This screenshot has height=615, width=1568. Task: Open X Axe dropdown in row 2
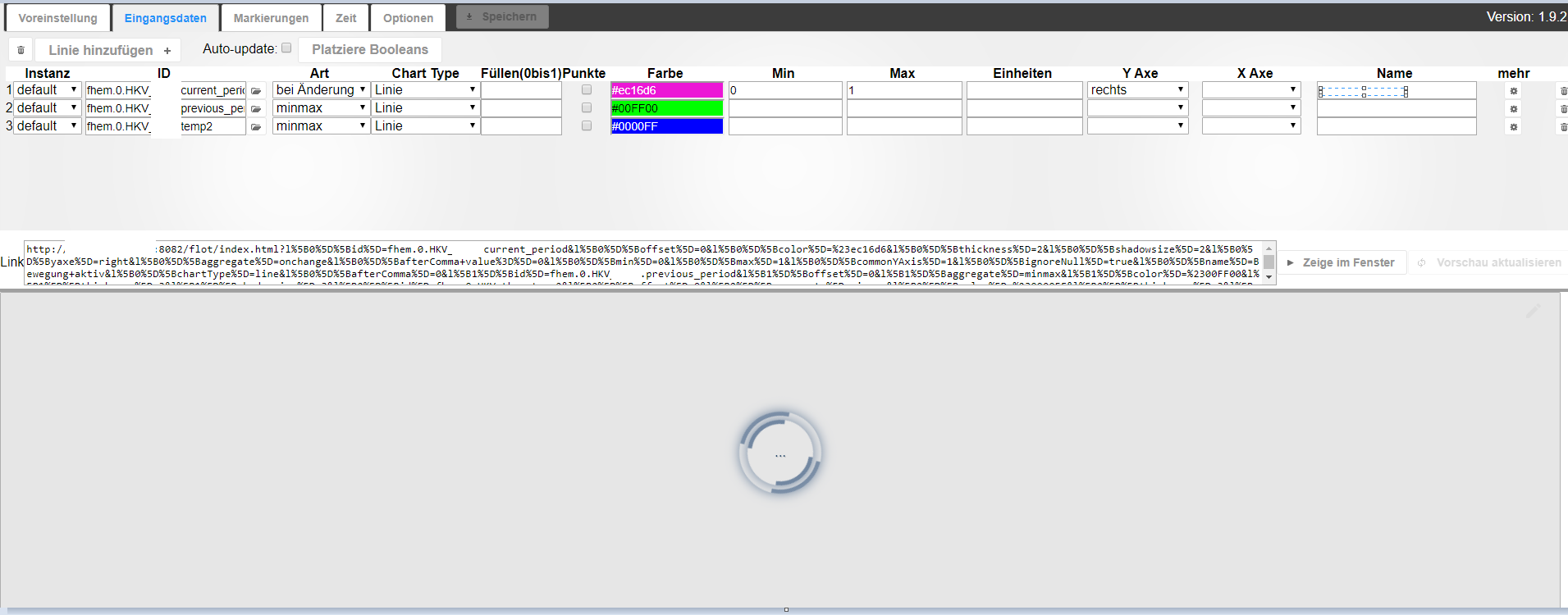point(1251,108)
